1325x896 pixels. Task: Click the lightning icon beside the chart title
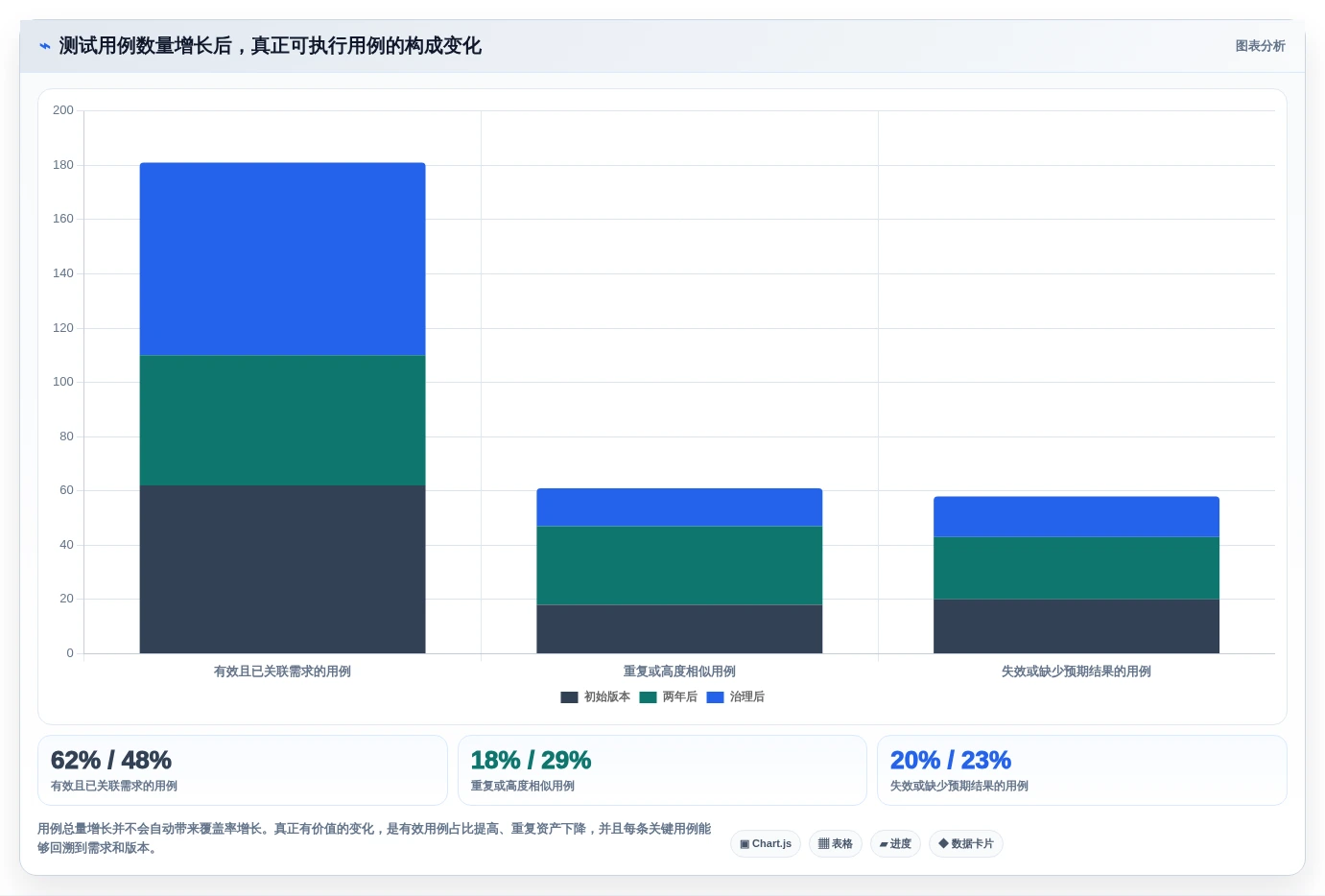[x=45, y=46]
